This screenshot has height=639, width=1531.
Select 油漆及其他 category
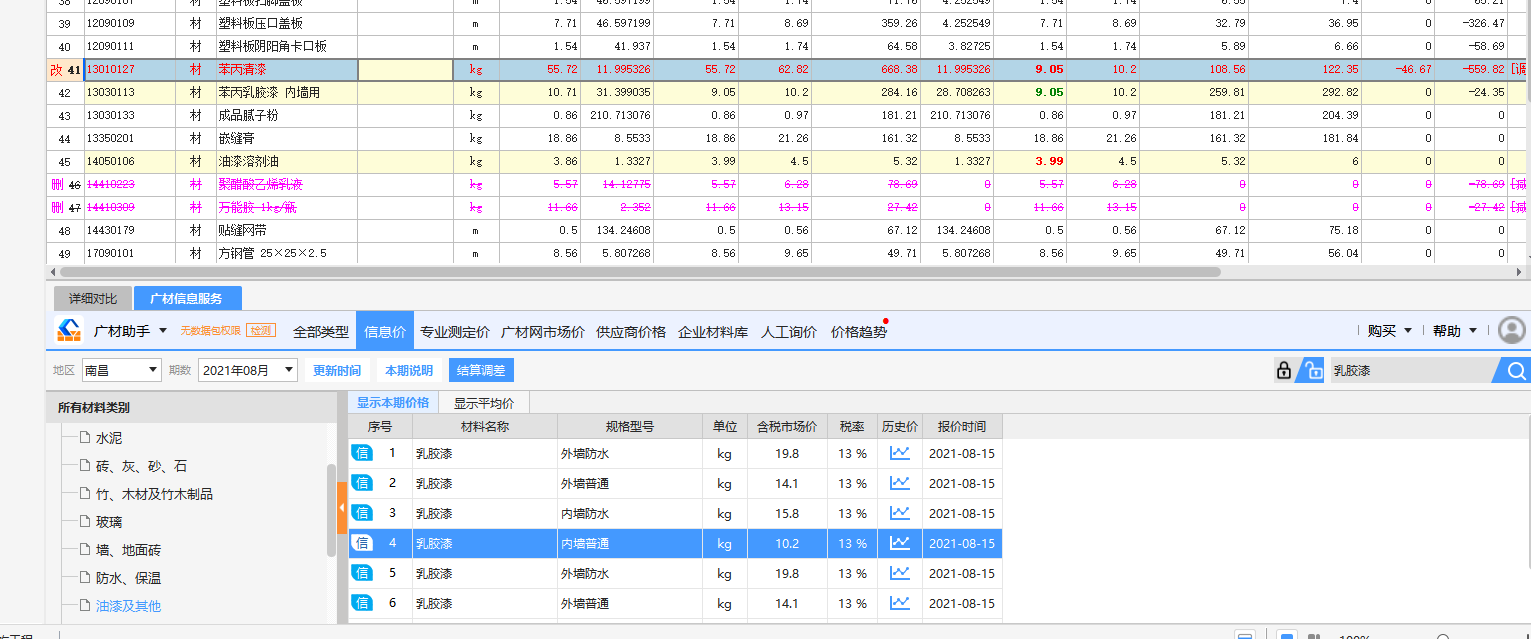[128, 605]
